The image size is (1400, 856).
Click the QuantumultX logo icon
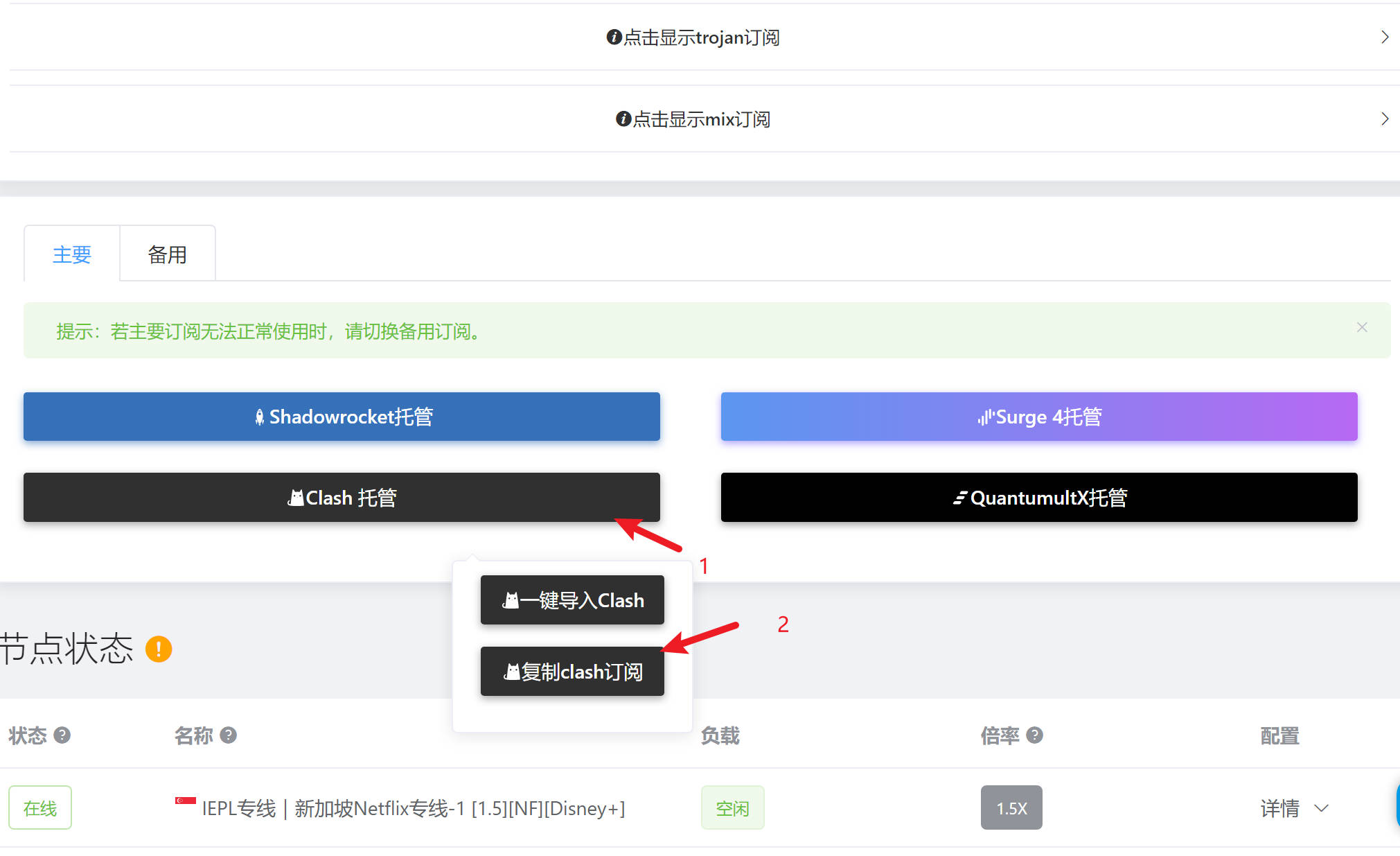(960, 498)
